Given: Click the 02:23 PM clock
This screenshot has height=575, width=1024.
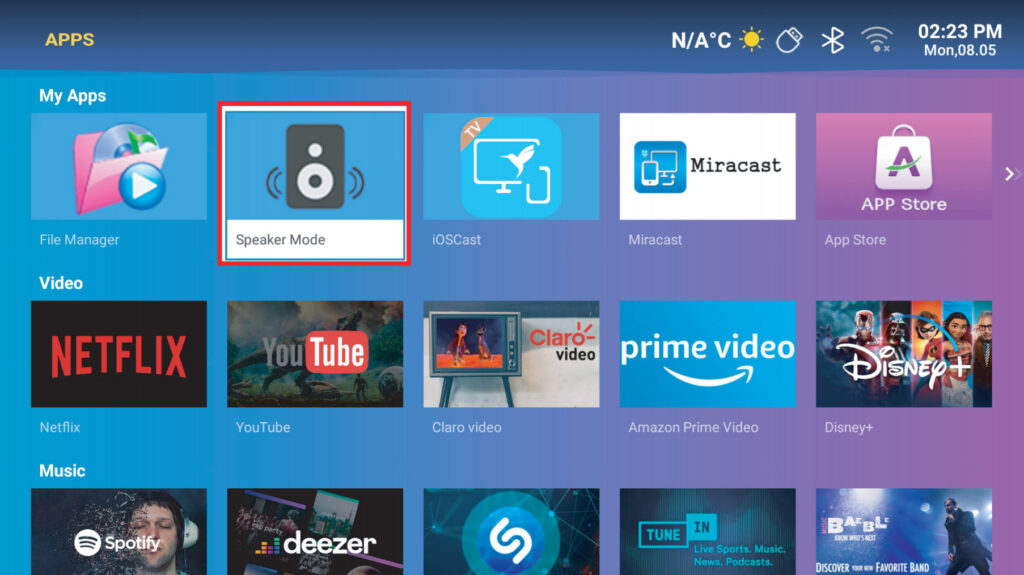Looking at the screenshot, I should pos(959,31).
